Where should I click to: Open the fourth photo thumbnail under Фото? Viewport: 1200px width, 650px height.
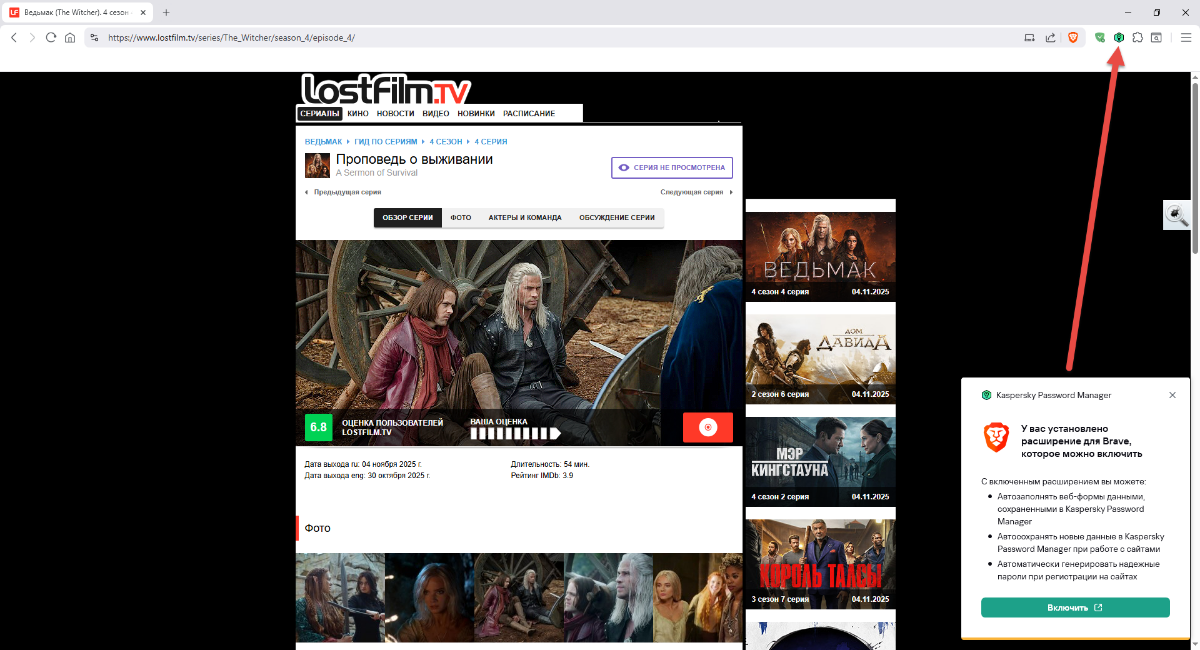[x=608, y=597]
